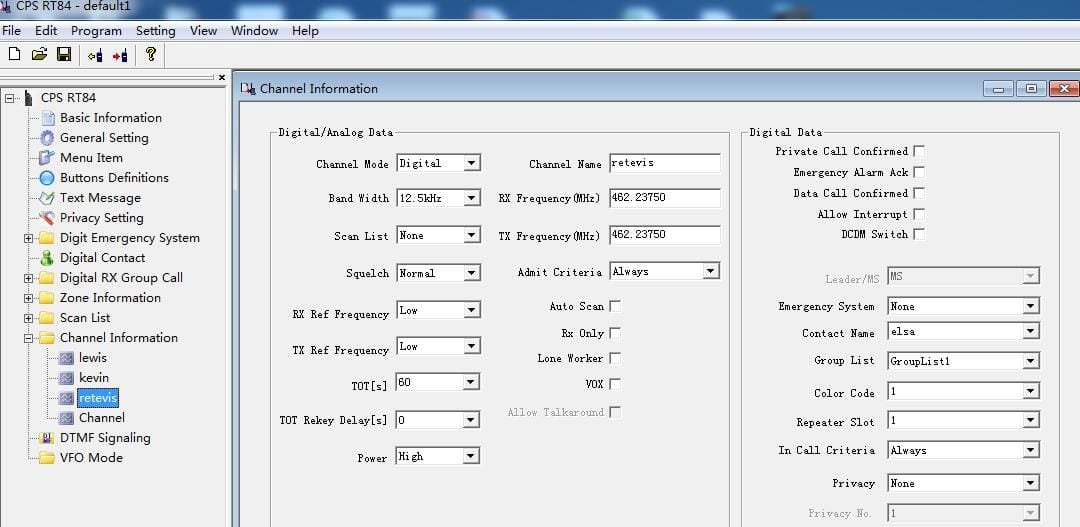This screenshot has width=1080, height=527.
Task: Click the Read data from radio icon
Action: click(x=95, y=55)
